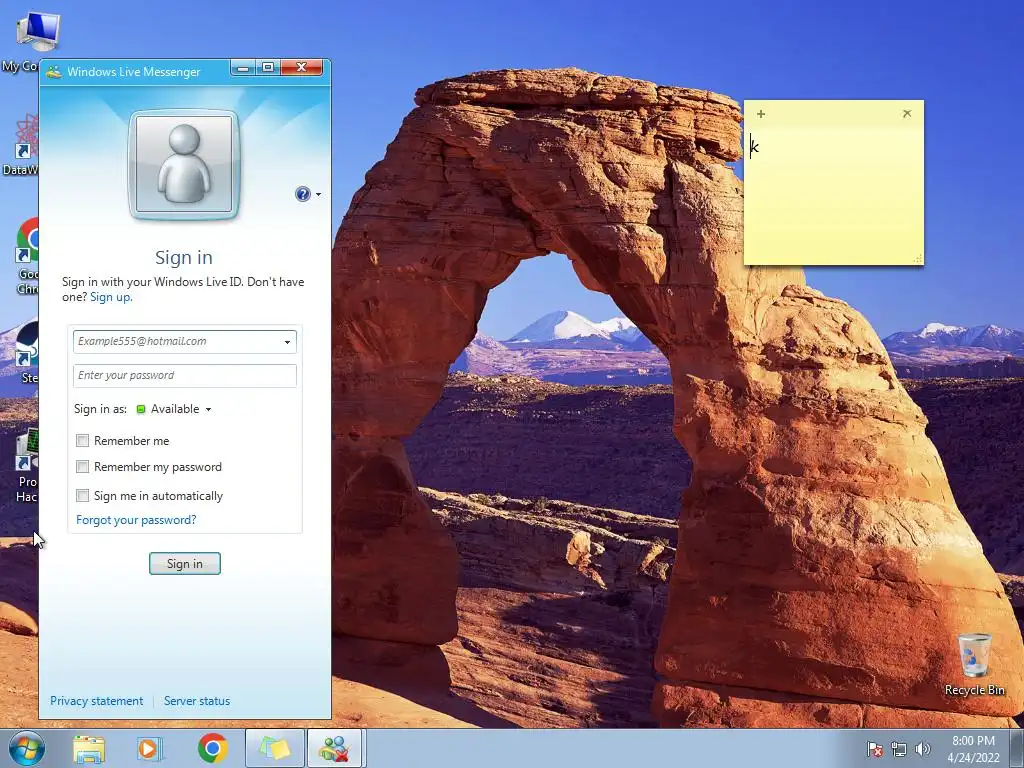This screenshot has width=1024, height=768.
Task: Open the Forgot your password link
Action: coord(136,520)
